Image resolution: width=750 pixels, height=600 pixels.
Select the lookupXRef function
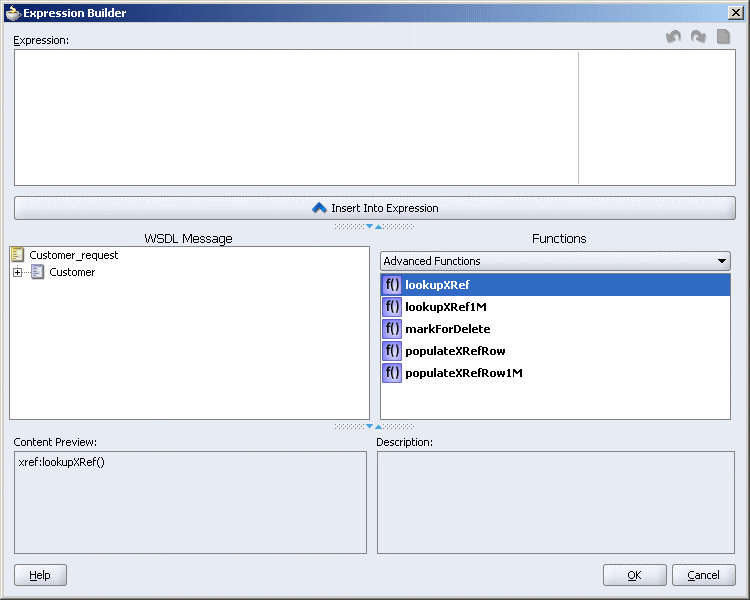tap(555, 285)
